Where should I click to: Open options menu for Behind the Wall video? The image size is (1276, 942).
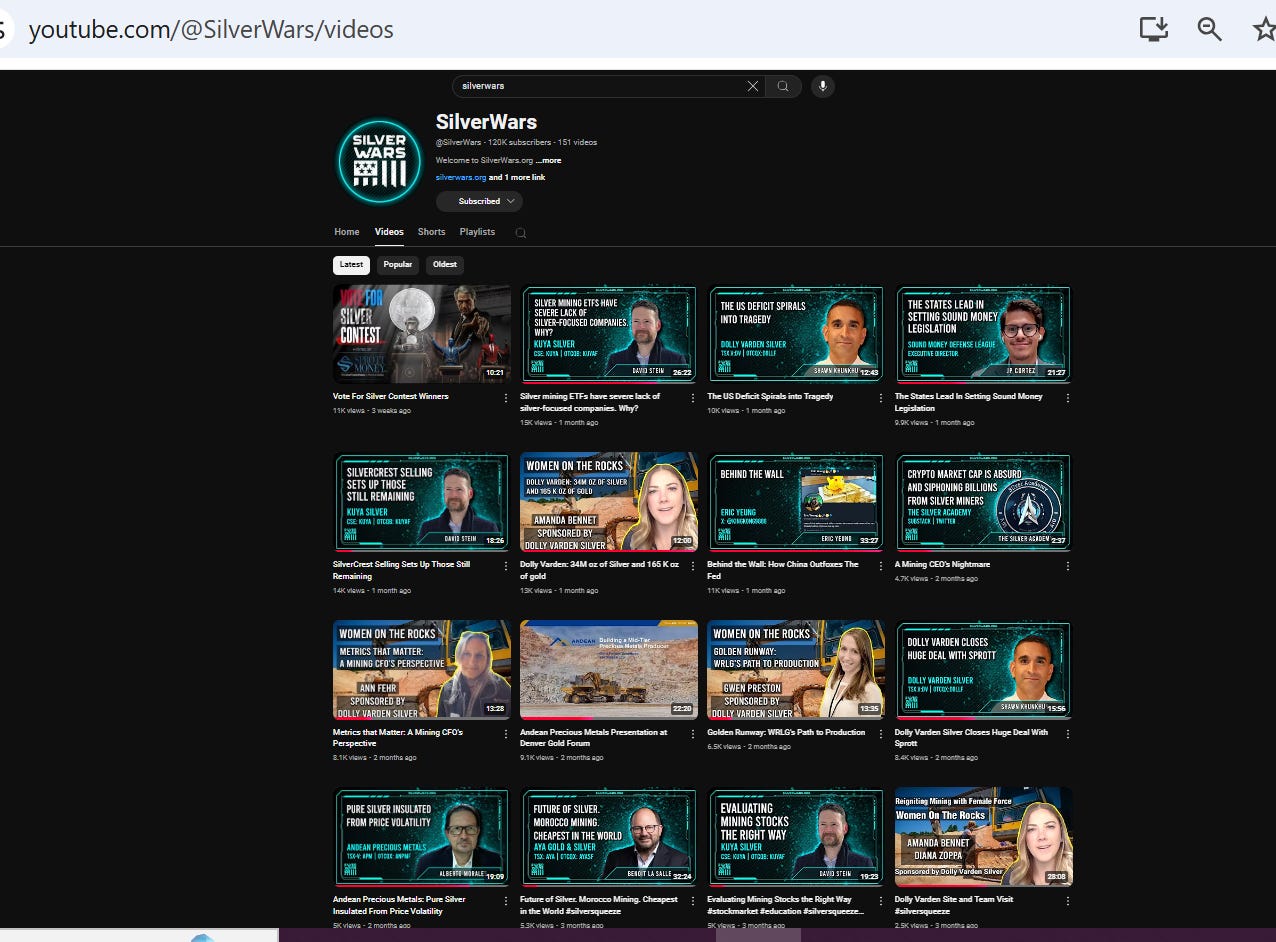(880, 566)
